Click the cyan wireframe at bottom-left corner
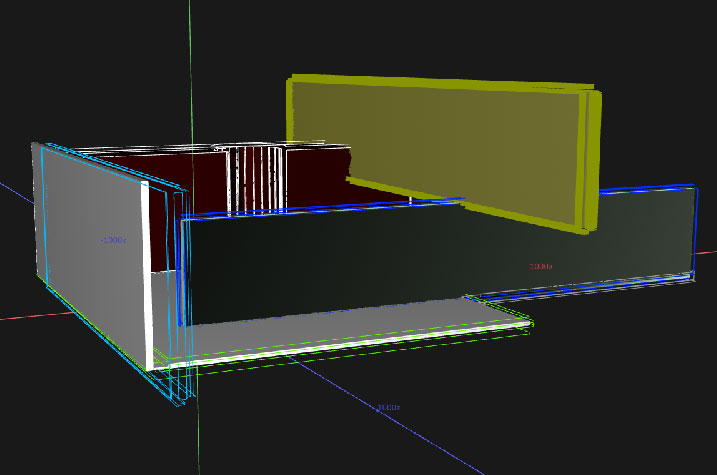717x475 pixels. 178,393
